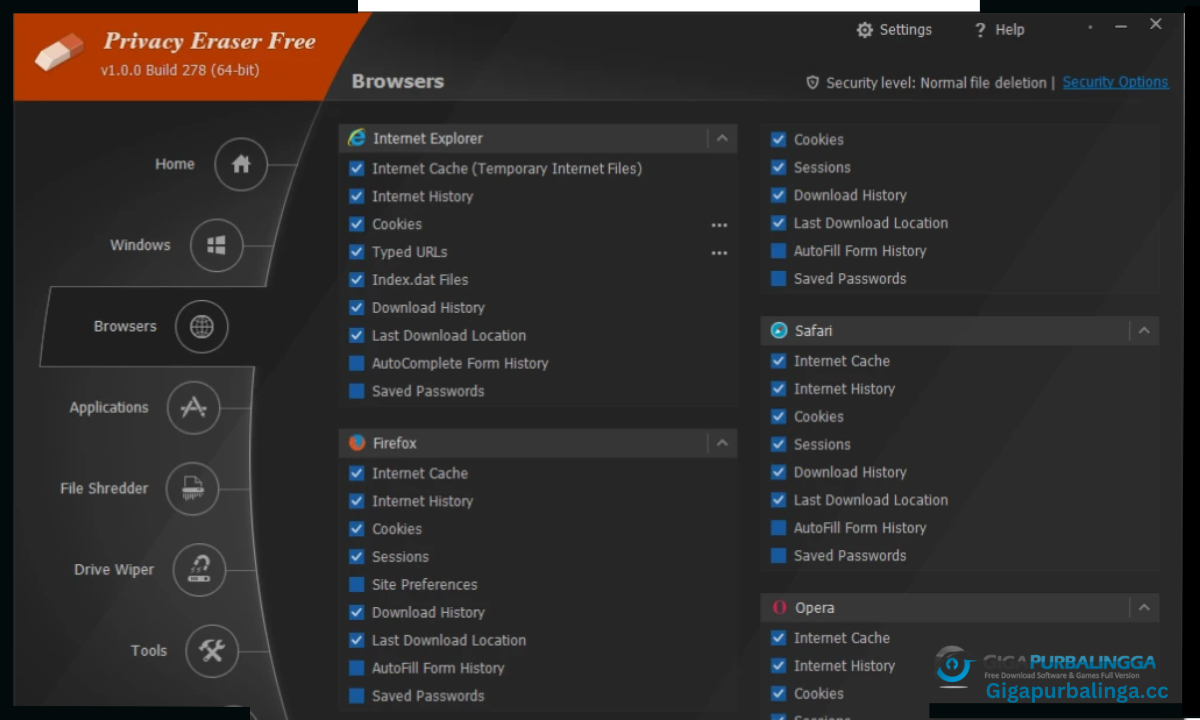The width and height of the screenshot is (1200, 720).
Task: Click the Safari 'Sessions' label
Action: tap(822, 445)
